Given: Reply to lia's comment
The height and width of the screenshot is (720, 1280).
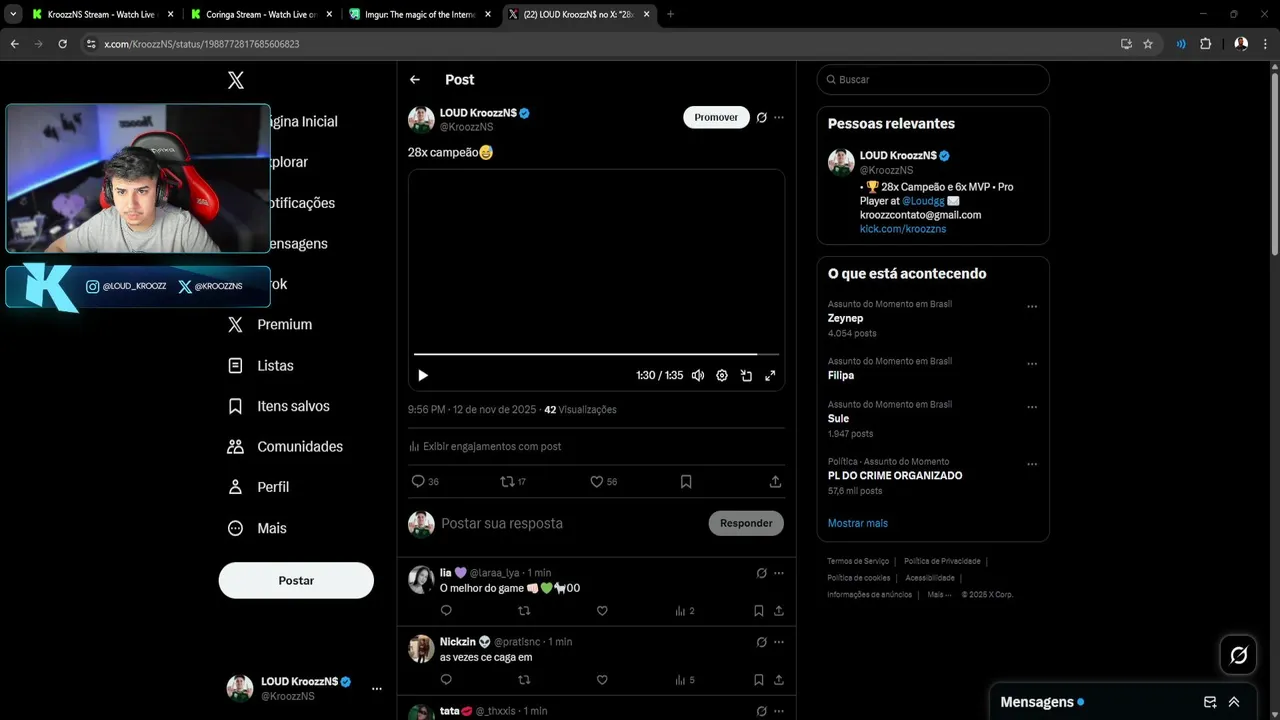Looking at the screenshot, I should 446,611.
